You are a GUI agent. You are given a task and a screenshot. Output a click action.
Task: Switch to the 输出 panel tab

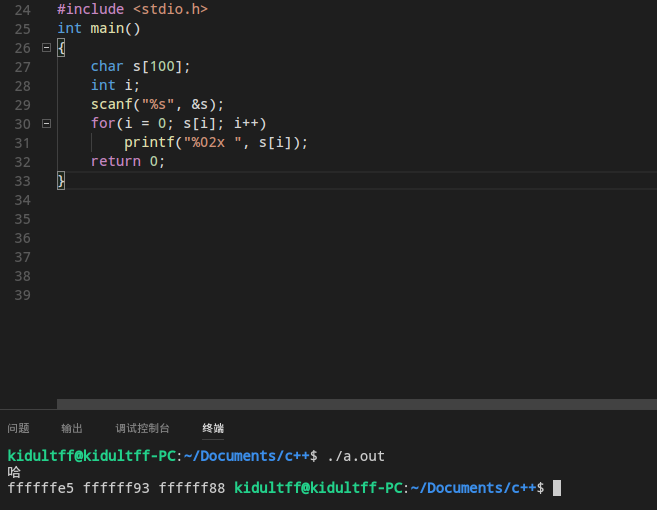72,428
